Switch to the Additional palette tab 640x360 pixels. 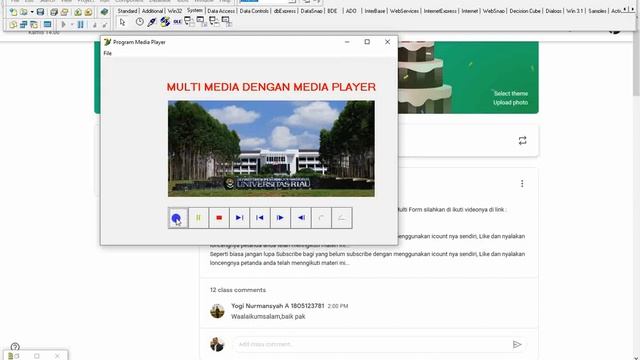[x=152, y=11]
